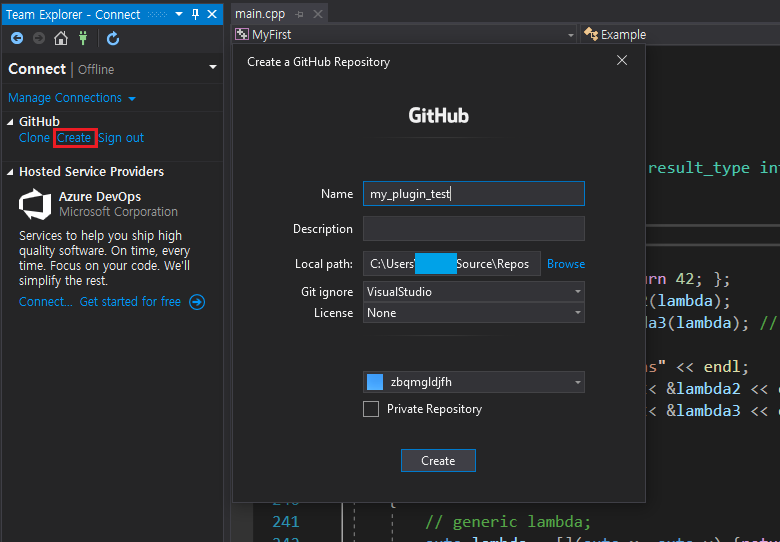
Task: Expand the Connect page dropdown arrow
Action: (213, 67)
